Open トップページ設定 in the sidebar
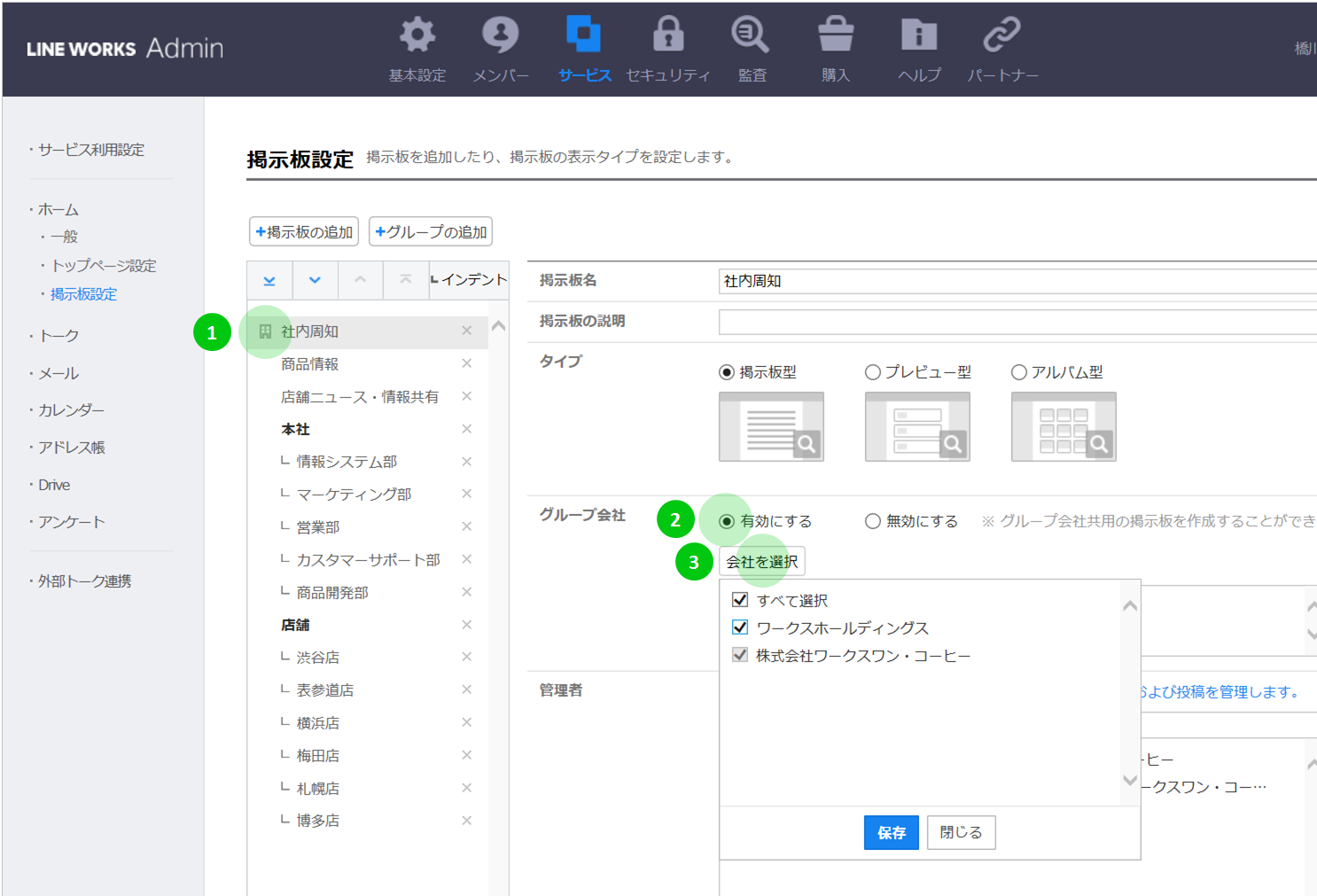The width and height of the screenshot is (1317, 896). [x=103, y=266]
